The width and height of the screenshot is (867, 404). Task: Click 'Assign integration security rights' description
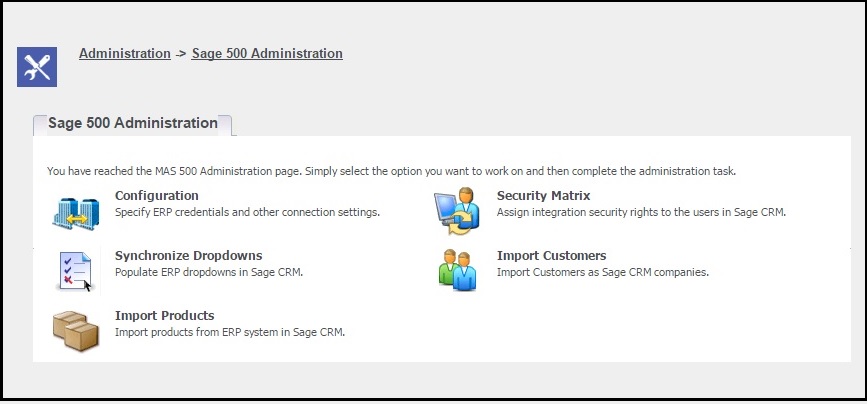point(641,212)
